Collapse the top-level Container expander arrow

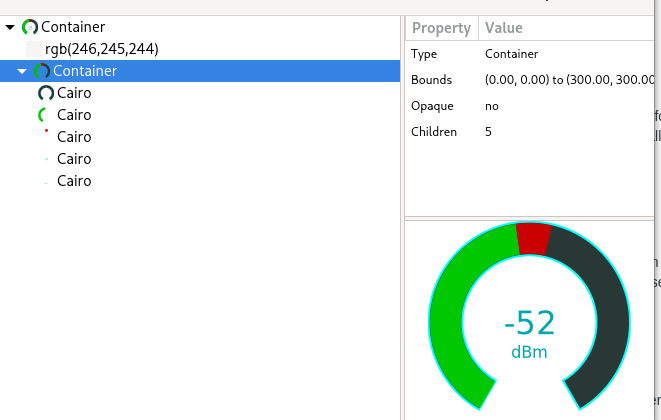coord(10,27)
